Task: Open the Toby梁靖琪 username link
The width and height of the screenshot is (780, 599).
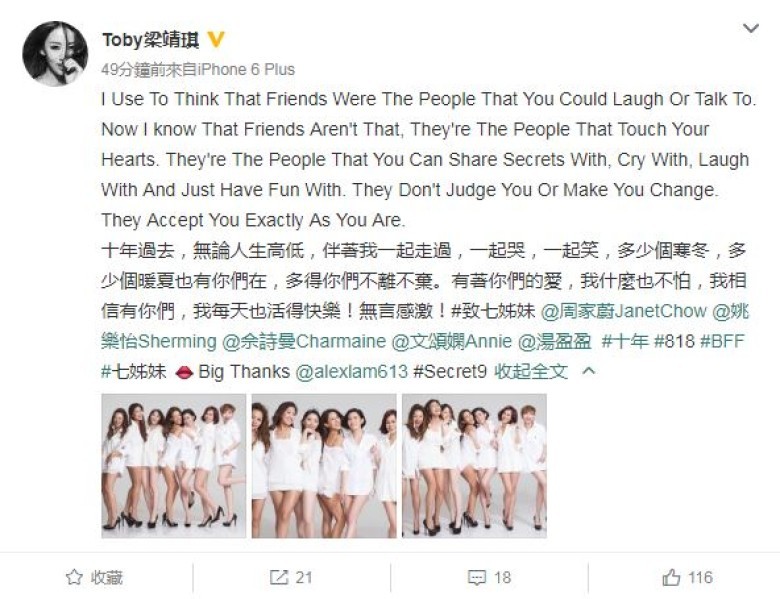Action: 150,40
